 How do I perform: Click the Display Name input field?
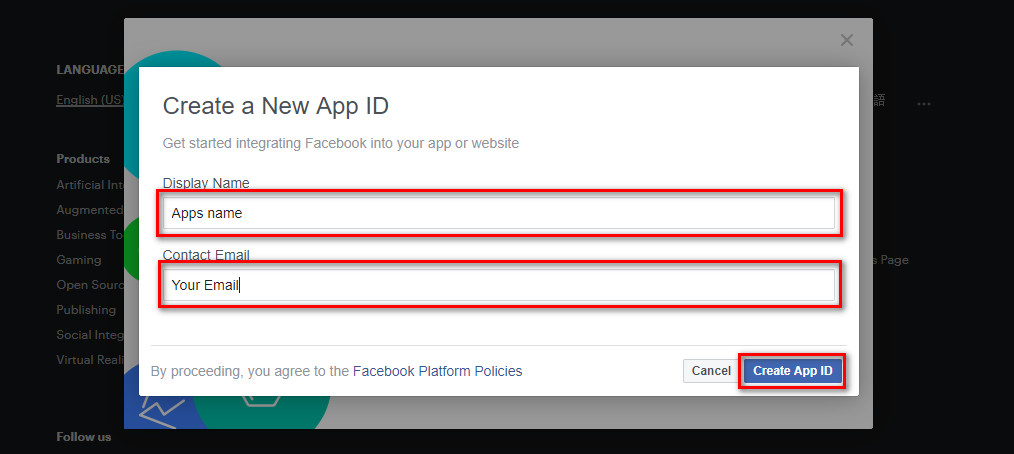(x=499, y=213)
